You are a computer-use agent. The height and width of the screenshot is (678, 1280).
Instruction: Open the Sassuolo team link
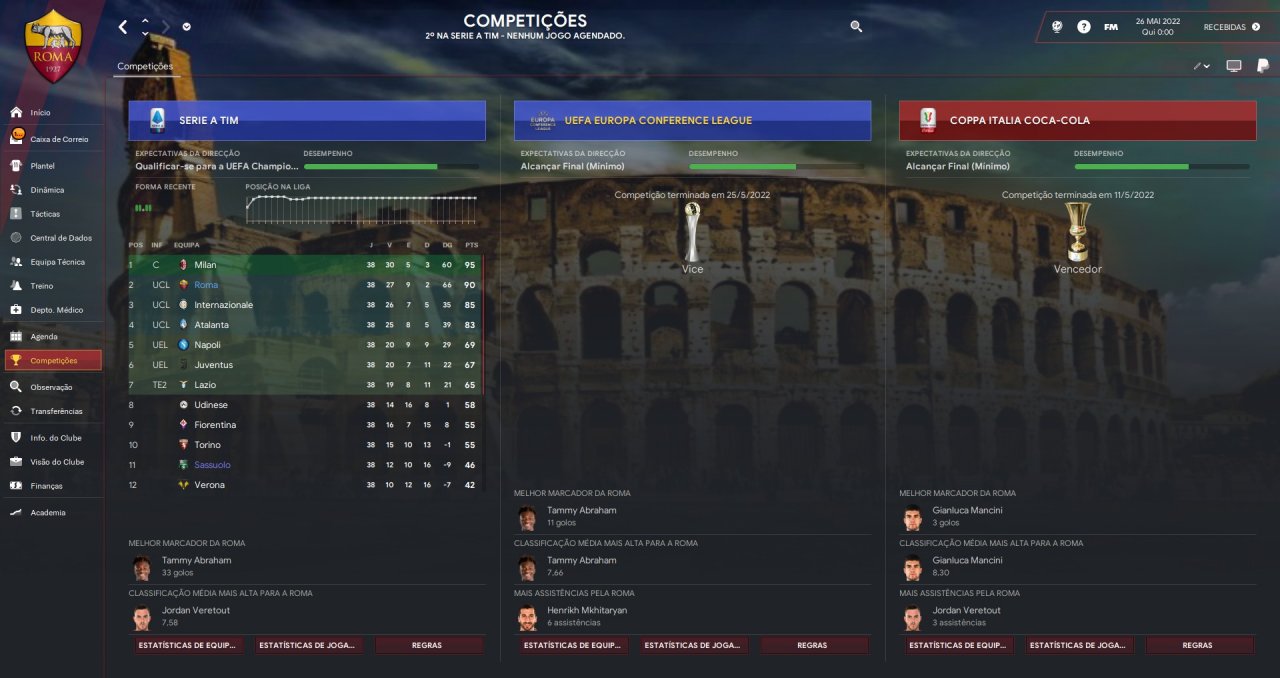click(x=212, y=465)
